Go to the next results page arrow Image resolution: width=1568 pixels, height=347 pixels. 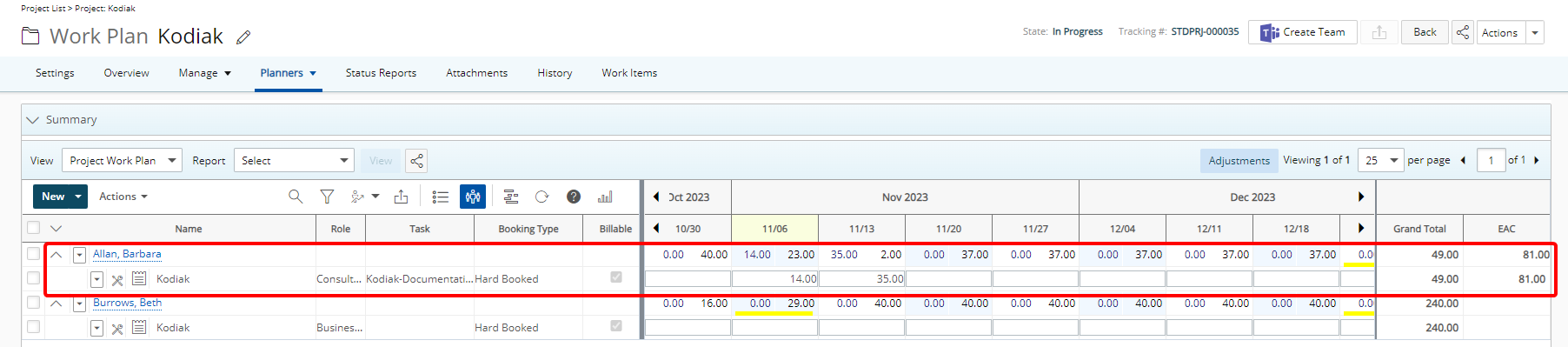click(x=1537, y=160)
